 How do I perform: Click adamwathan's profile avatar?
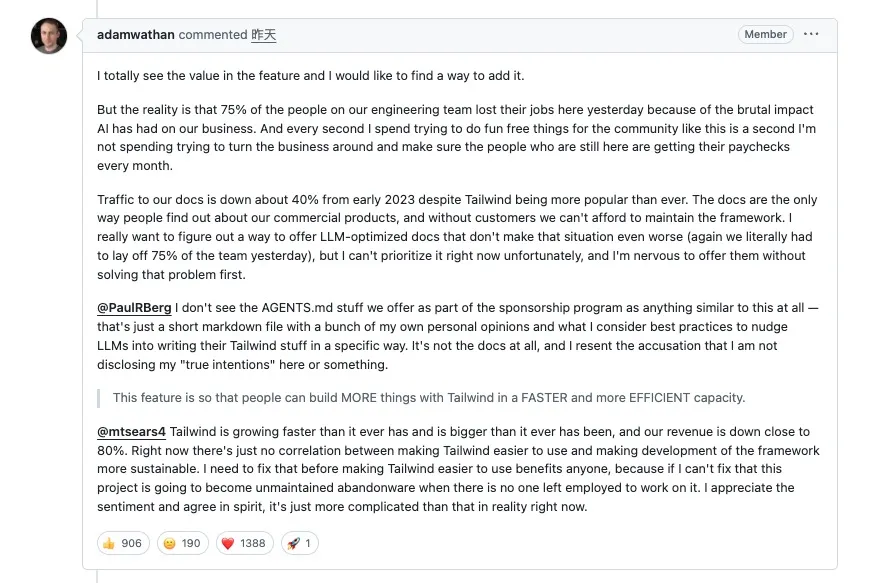tap(49, 36)
